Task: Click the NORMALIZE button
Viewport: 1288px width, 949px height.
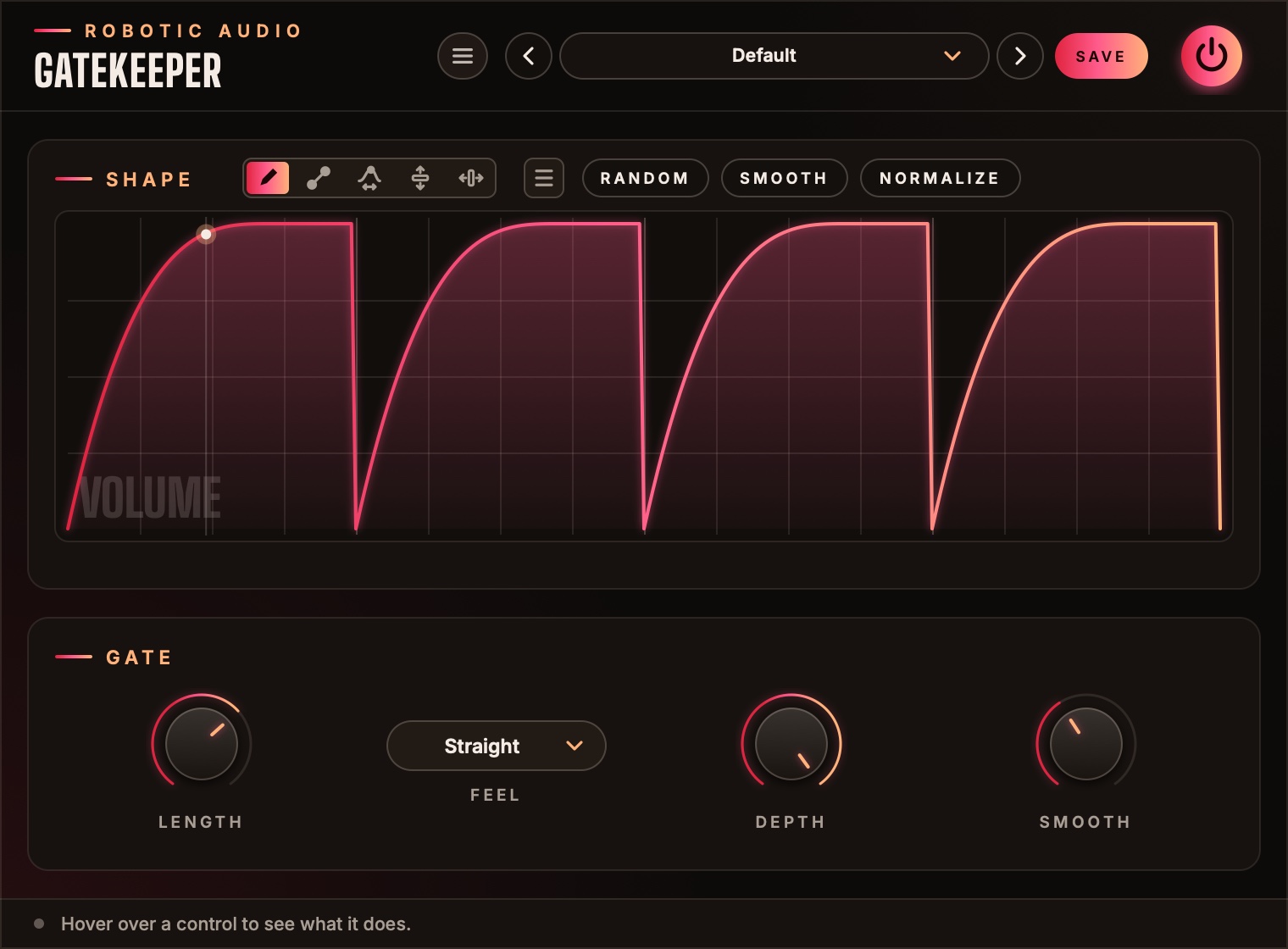Action: [940, 178]
